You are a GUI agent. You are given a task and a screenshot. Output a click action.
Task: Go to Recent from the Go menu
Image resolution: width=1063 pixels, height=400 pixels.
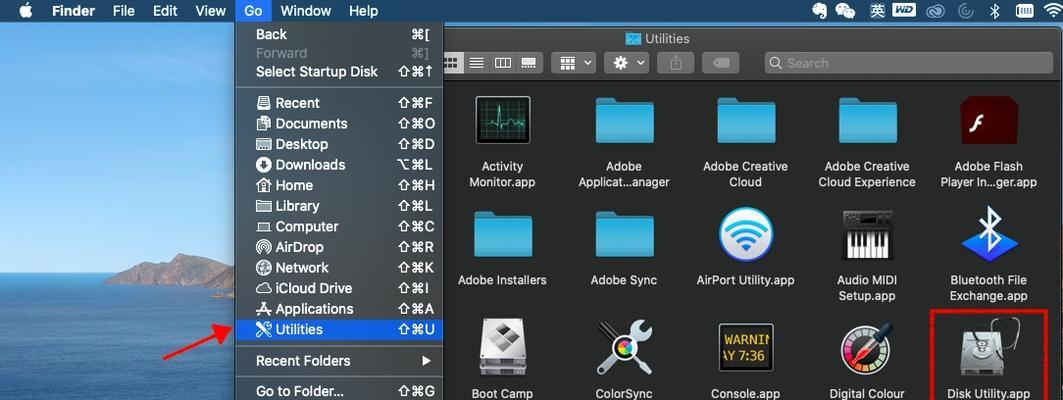[x=339, y=103]
